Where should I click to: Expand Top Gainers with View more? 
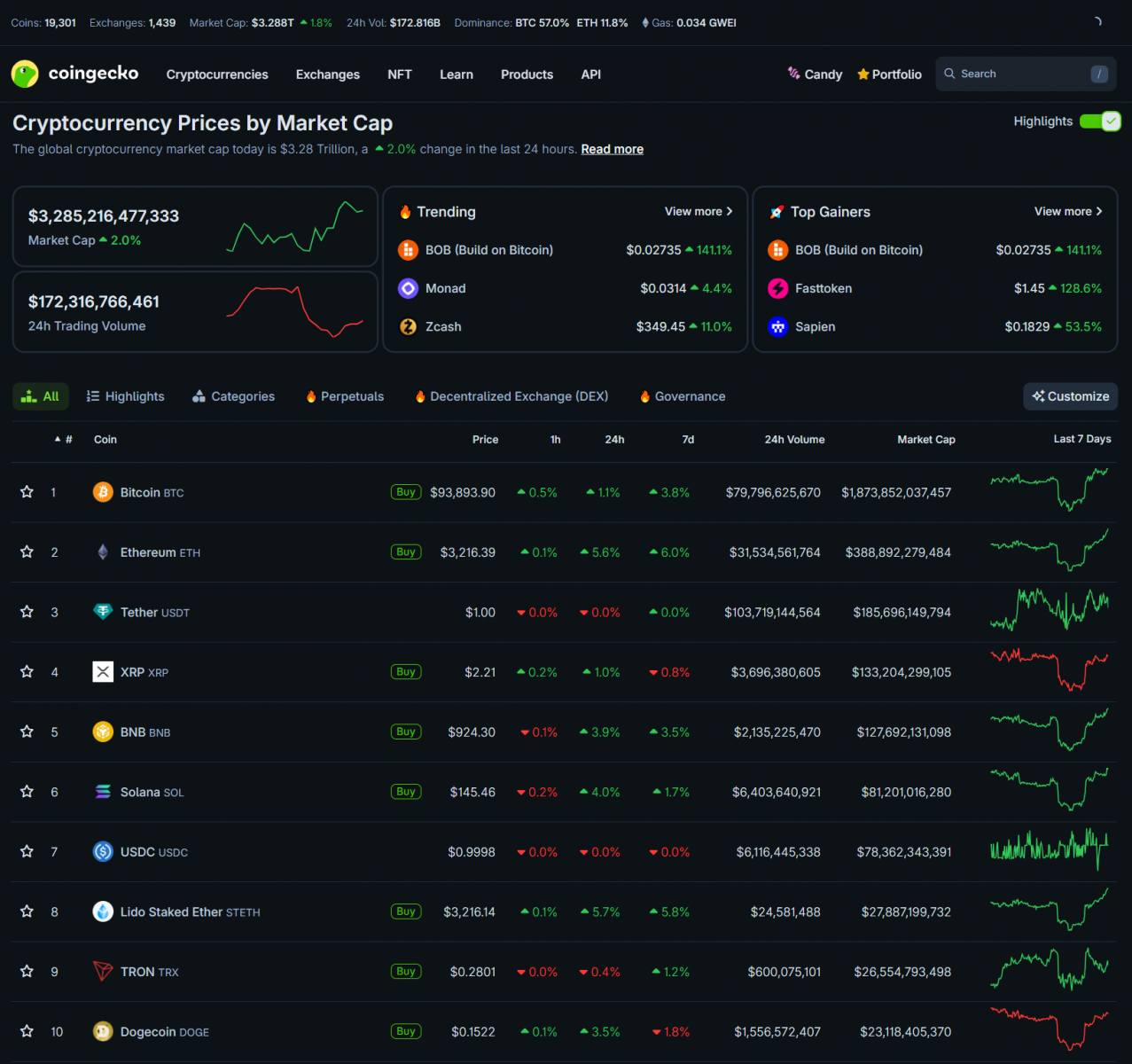[x=1068, y=211]
